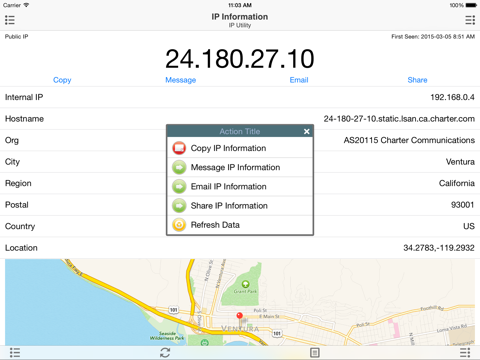Click the Country label

20,227
